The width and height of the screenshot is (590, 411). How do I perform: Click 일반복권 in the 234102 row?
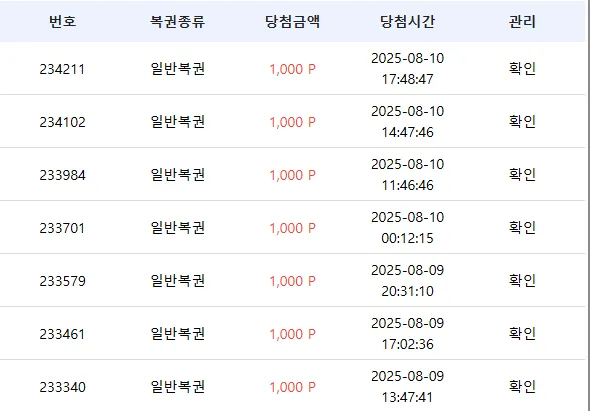[x=177, y=122]
